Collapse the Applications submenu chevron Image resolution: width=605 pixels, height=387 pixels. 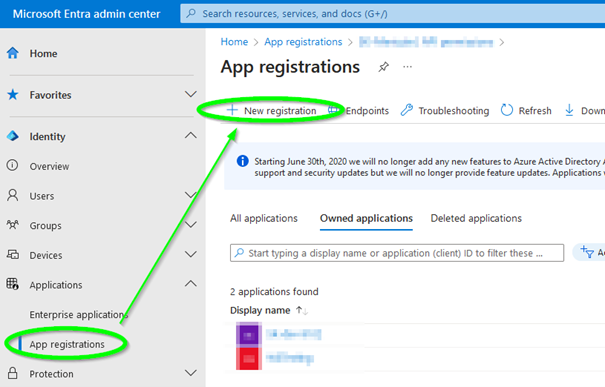click(x=191, y=284)
